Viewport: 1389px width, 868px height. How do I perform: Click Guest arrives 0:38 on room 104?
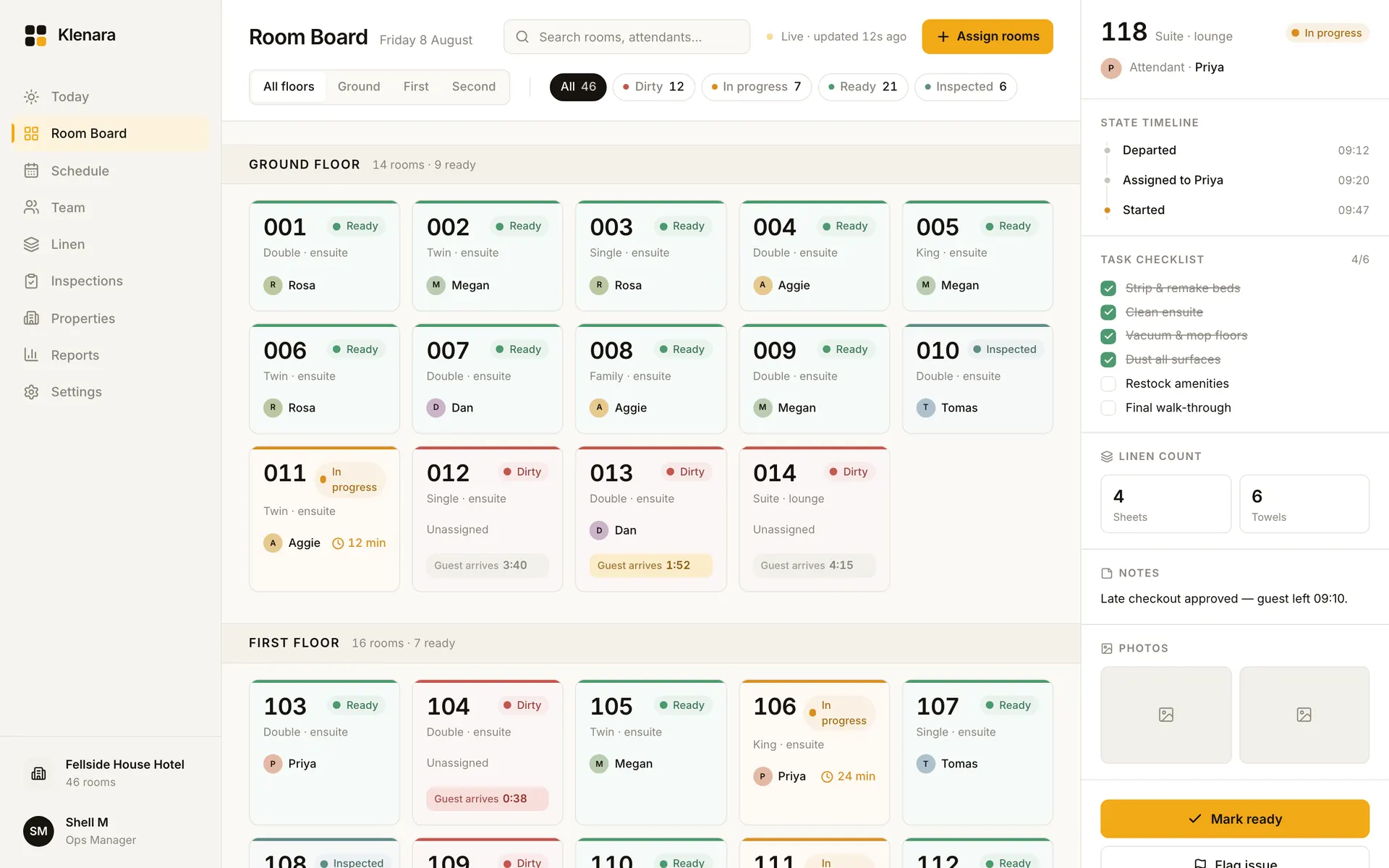488,799
